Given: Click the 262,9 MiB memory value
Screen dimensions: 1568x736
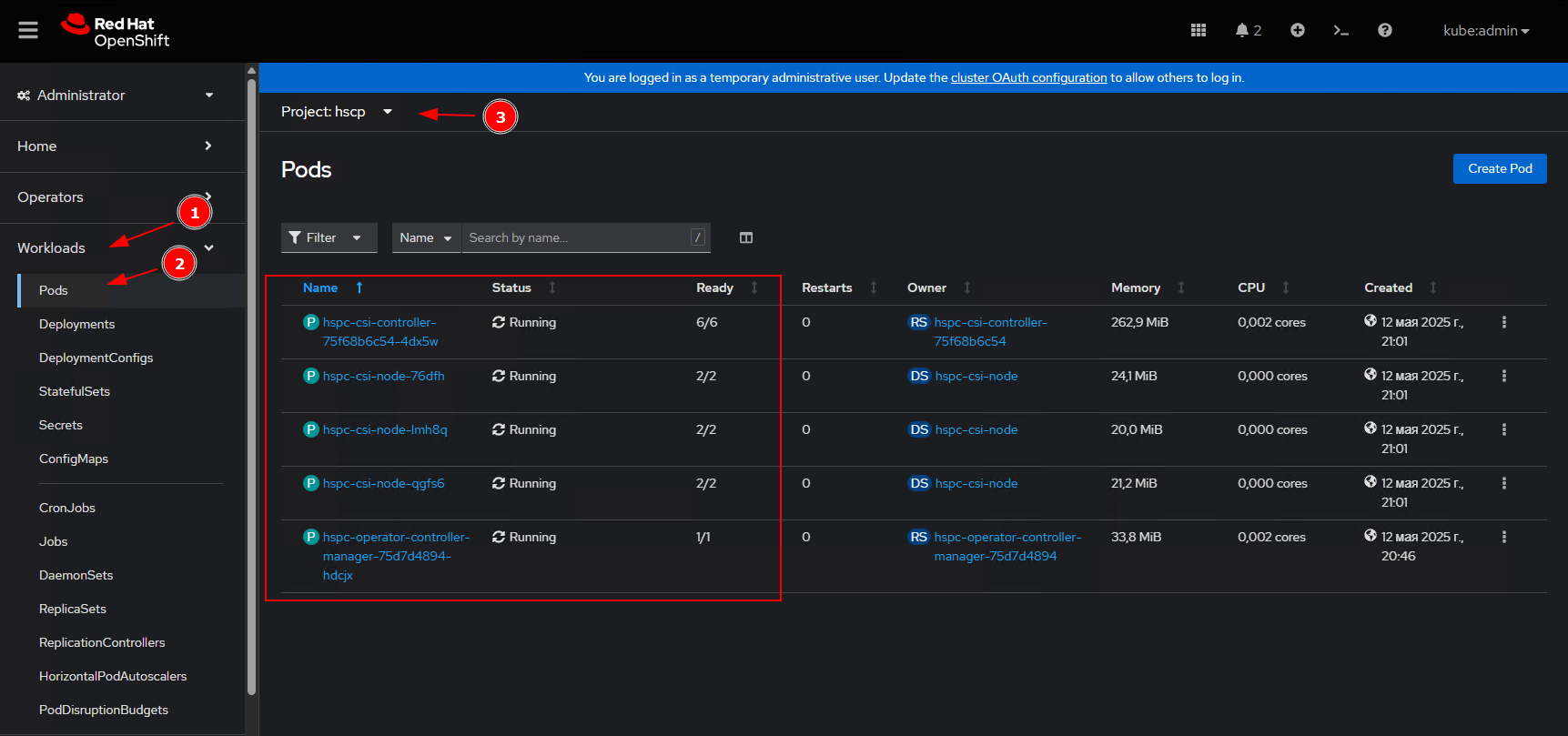Looking at the screenshot, I should pyautogui.click(x=1139, y=322).
